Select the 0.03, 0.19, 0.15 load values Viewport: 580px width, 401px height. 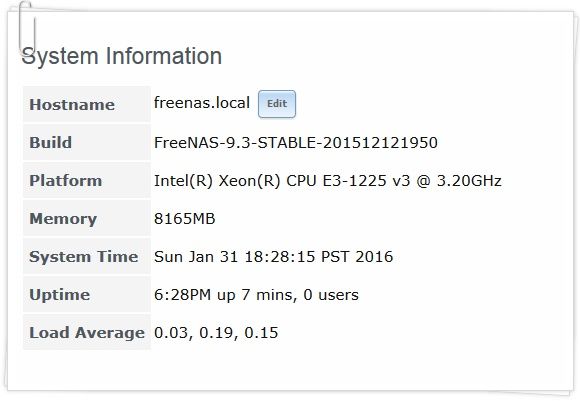[216, 333]
